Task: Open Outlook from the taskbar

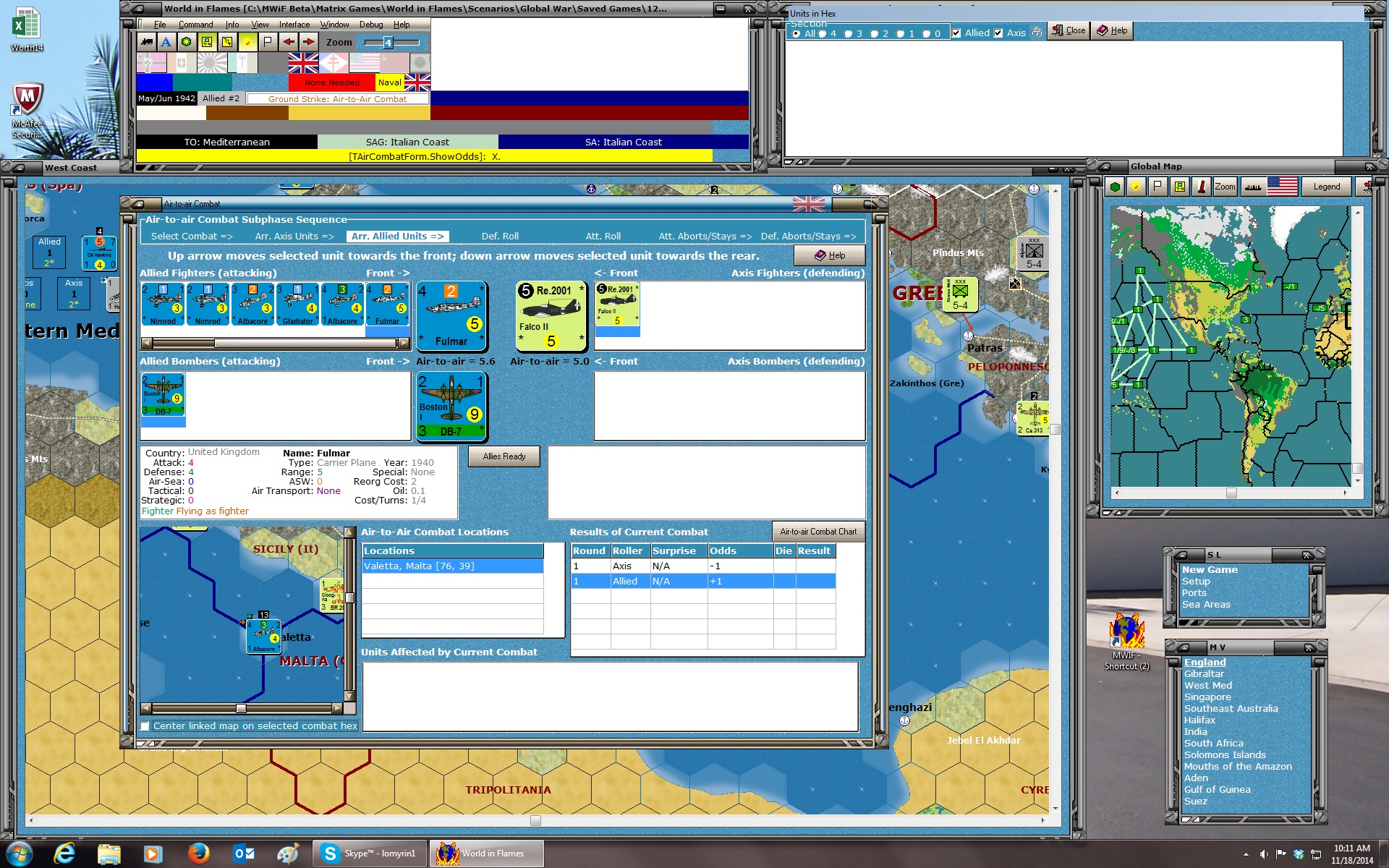Action: pyautogui.click(x=243, y=854)
